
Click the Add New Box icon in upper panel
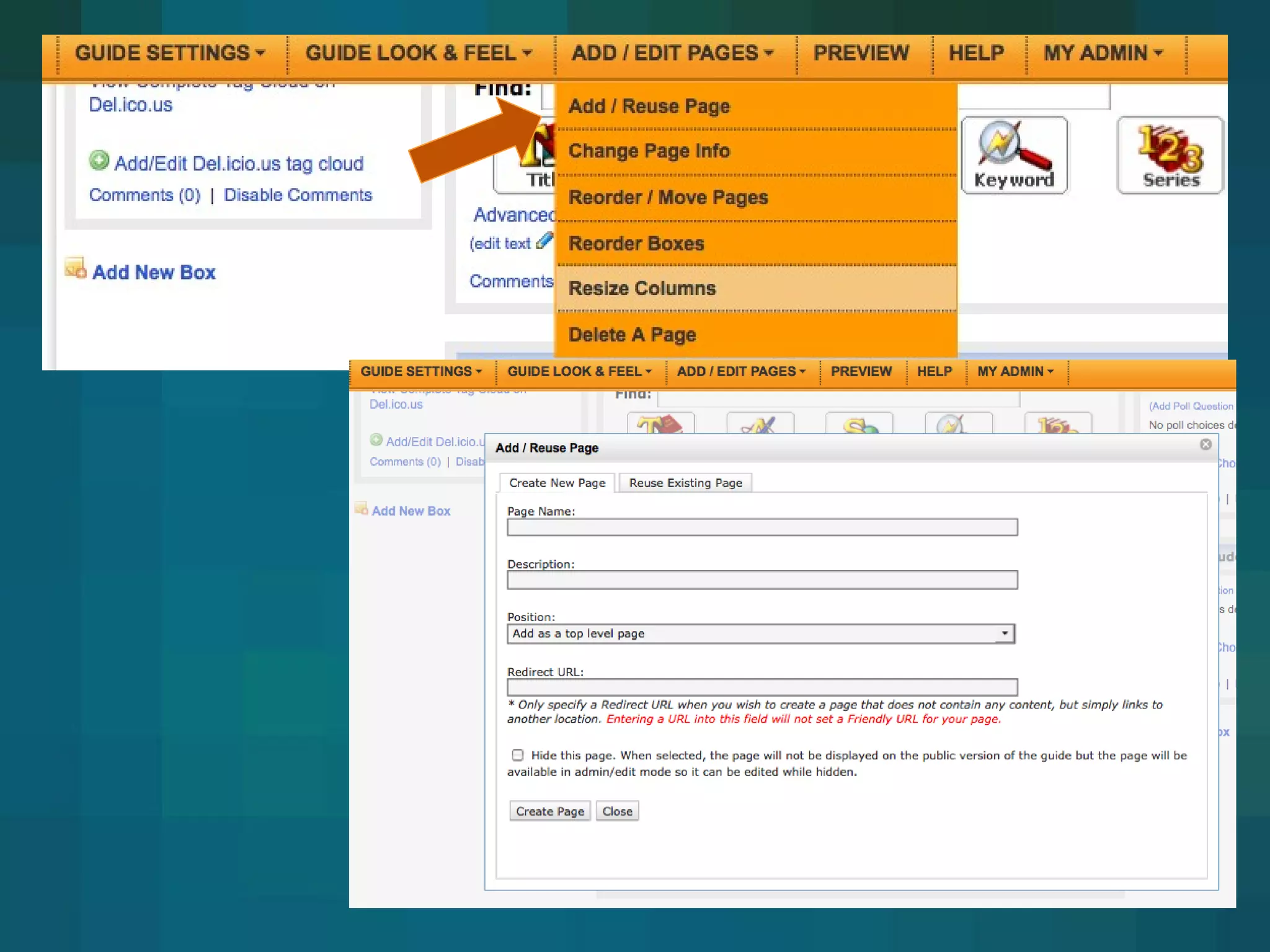click(76, 268)
